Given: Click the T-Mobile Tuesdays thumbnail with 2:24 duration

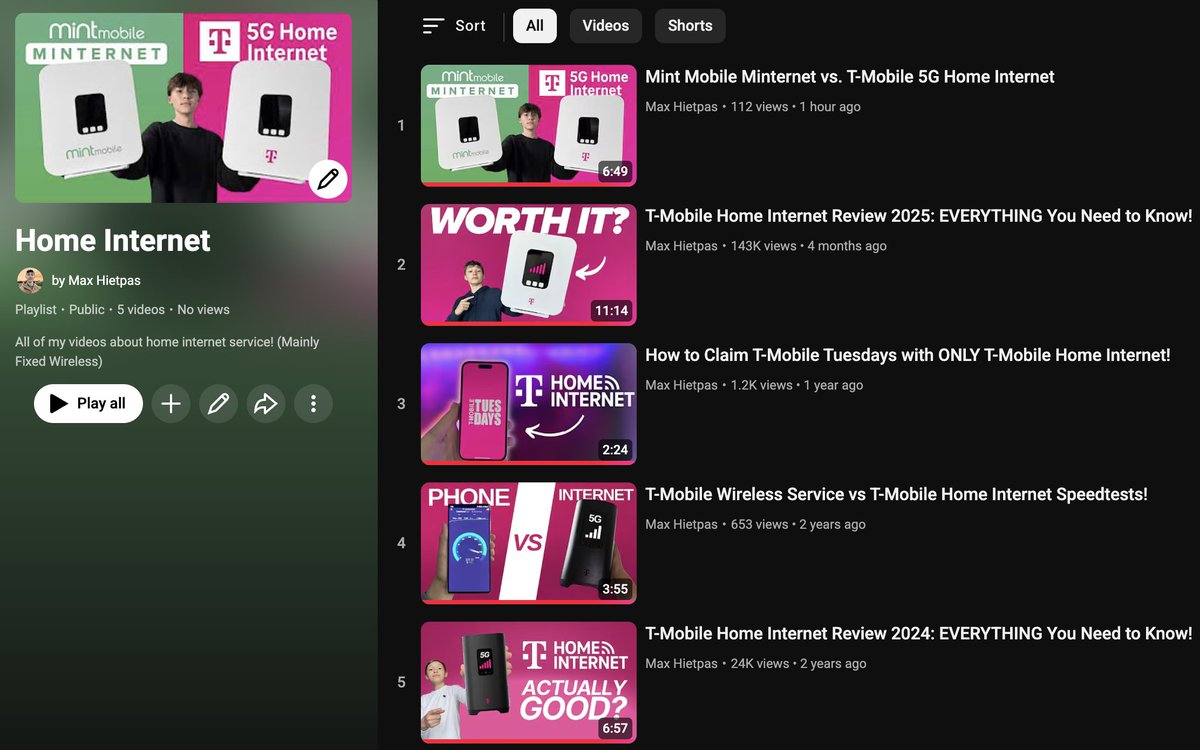Looking at the screenshot, I should coord(528,404).
